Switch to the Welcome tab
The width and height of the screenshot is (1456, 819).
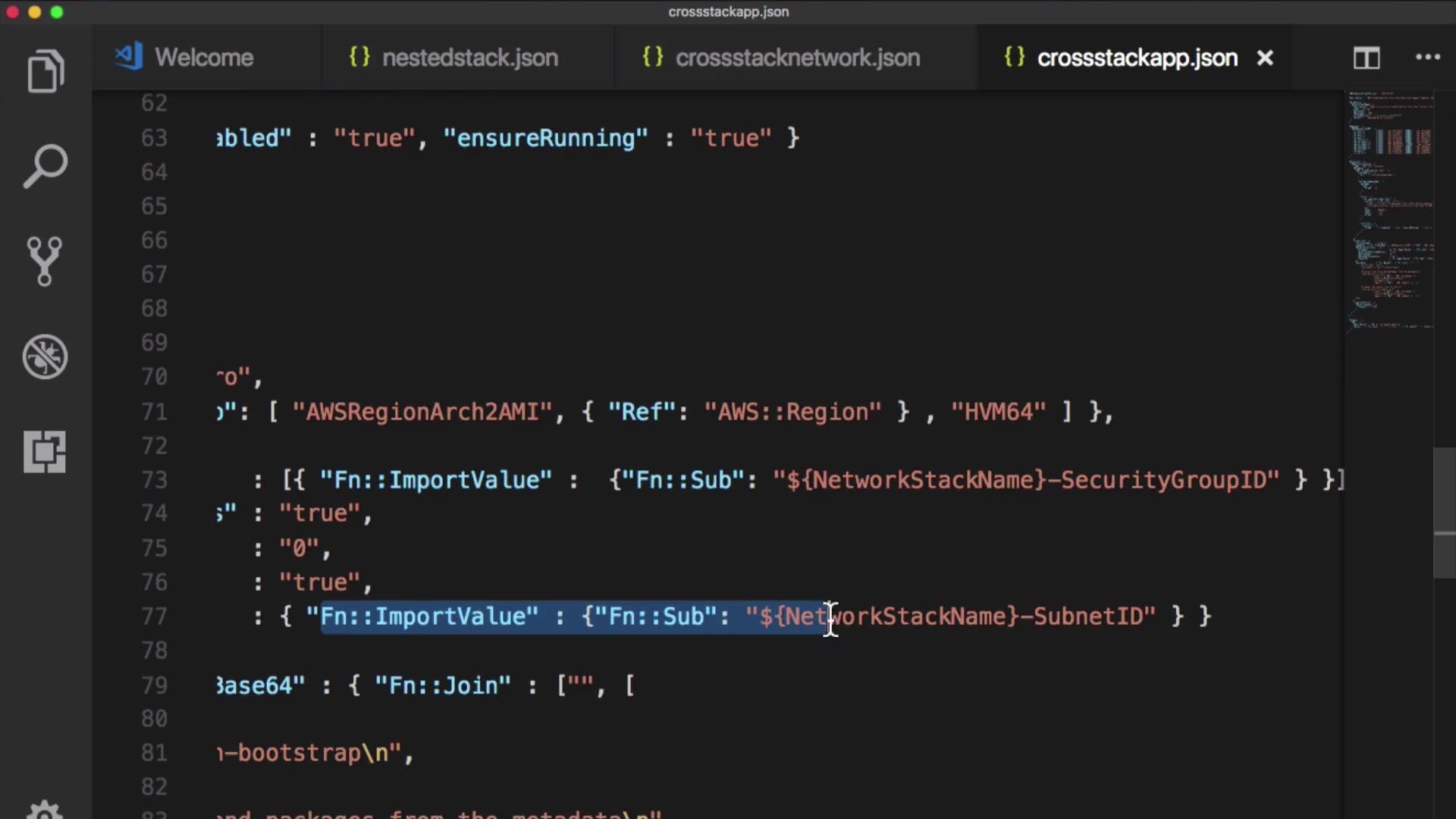click(x=203, y=58)
